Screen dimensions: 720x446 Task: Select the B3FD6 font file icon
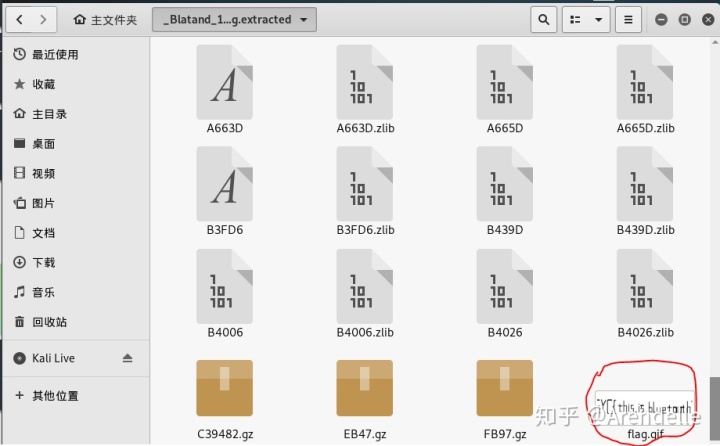[x=225, y=184]
